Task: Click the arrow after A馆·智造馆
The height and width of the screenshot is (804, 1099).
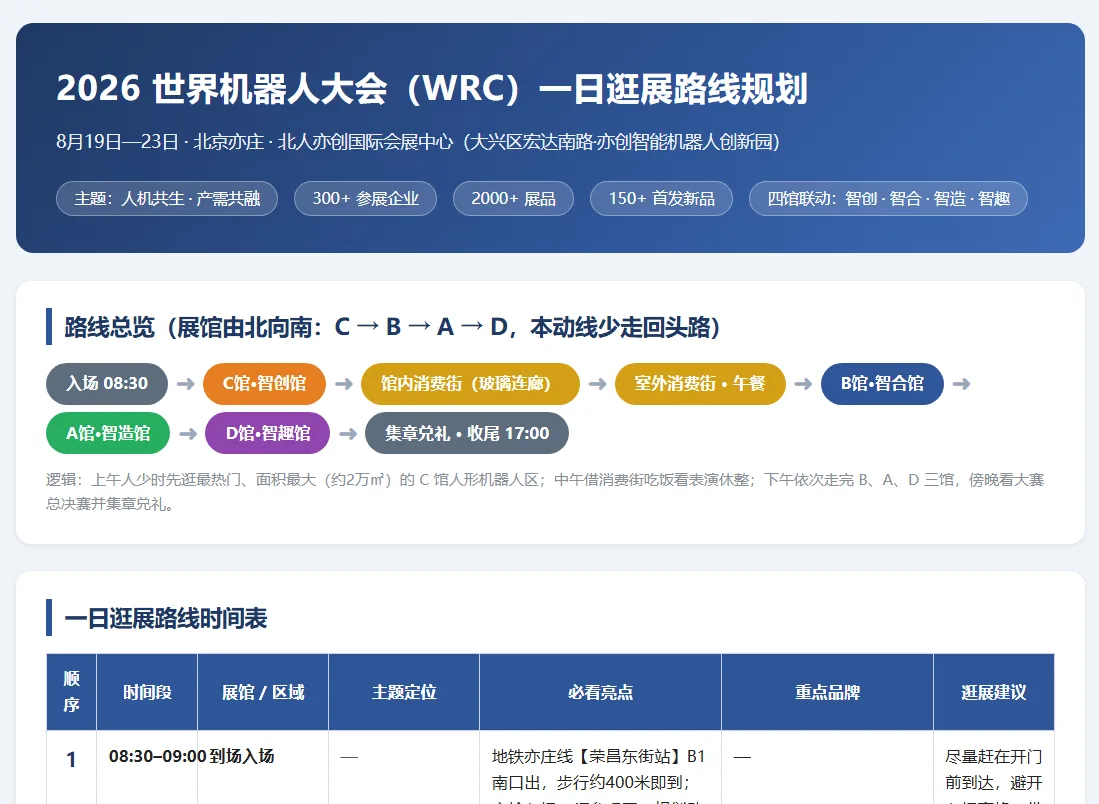Action: (188, 433)
